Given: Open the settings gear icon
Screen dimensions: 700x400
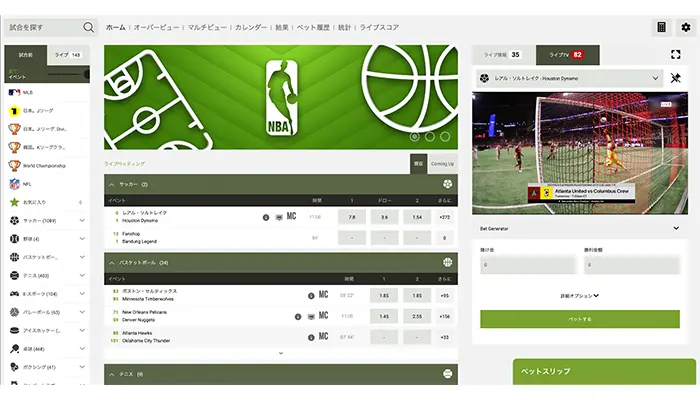Looking at the screenshot, I should [x=686, y=27].
